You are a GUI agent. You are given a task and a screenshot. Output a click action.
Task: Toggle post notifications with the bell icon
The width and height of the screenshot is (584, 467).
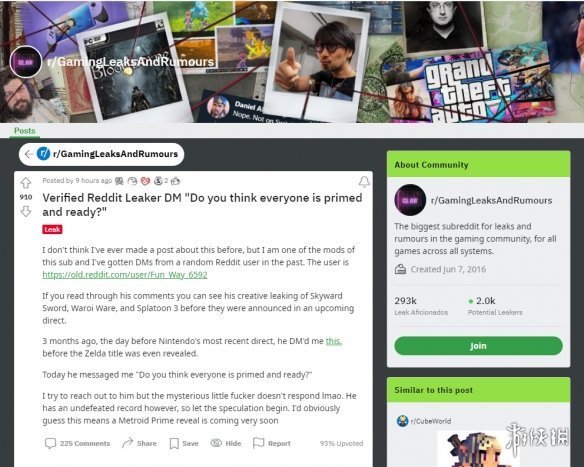coord(364,181)
